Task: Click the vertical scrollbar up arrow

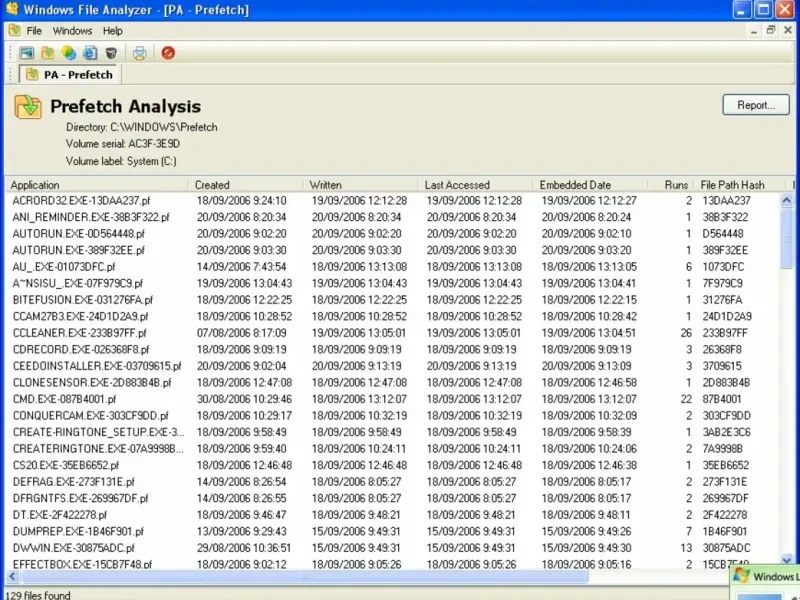Action: tap(786, 200)
